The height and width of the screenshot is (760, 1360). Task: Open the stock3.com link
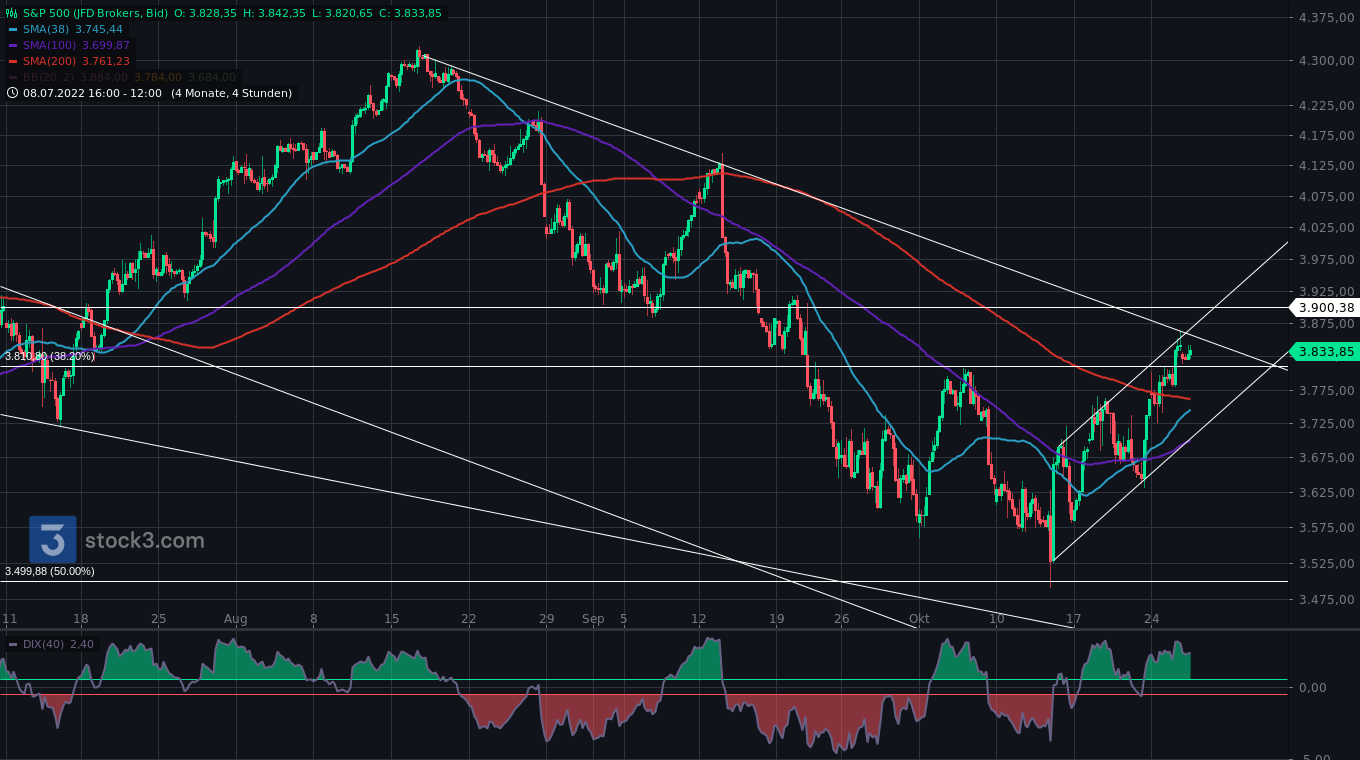[x=143, y=540]
